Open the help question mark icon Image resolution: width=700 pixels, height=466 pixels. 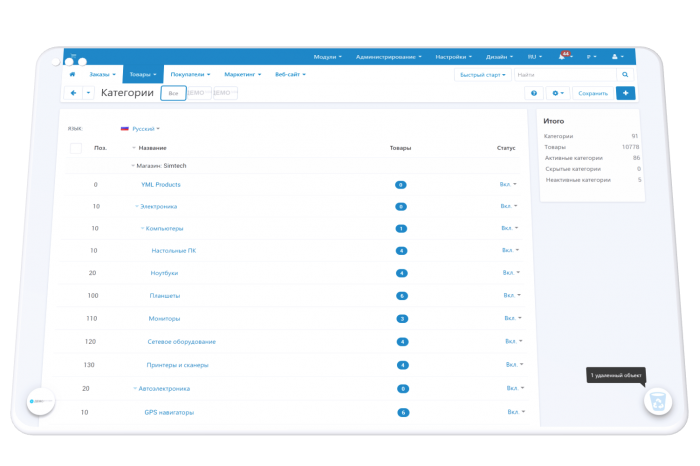click(x=533, y=93)
